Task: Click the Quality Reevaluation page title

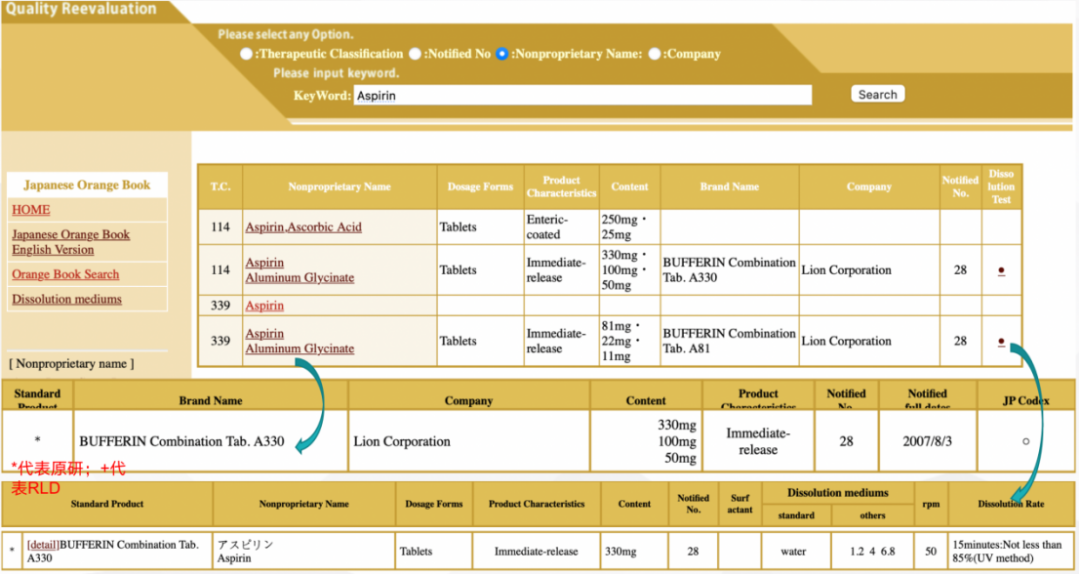Action: tap(81, 9)
